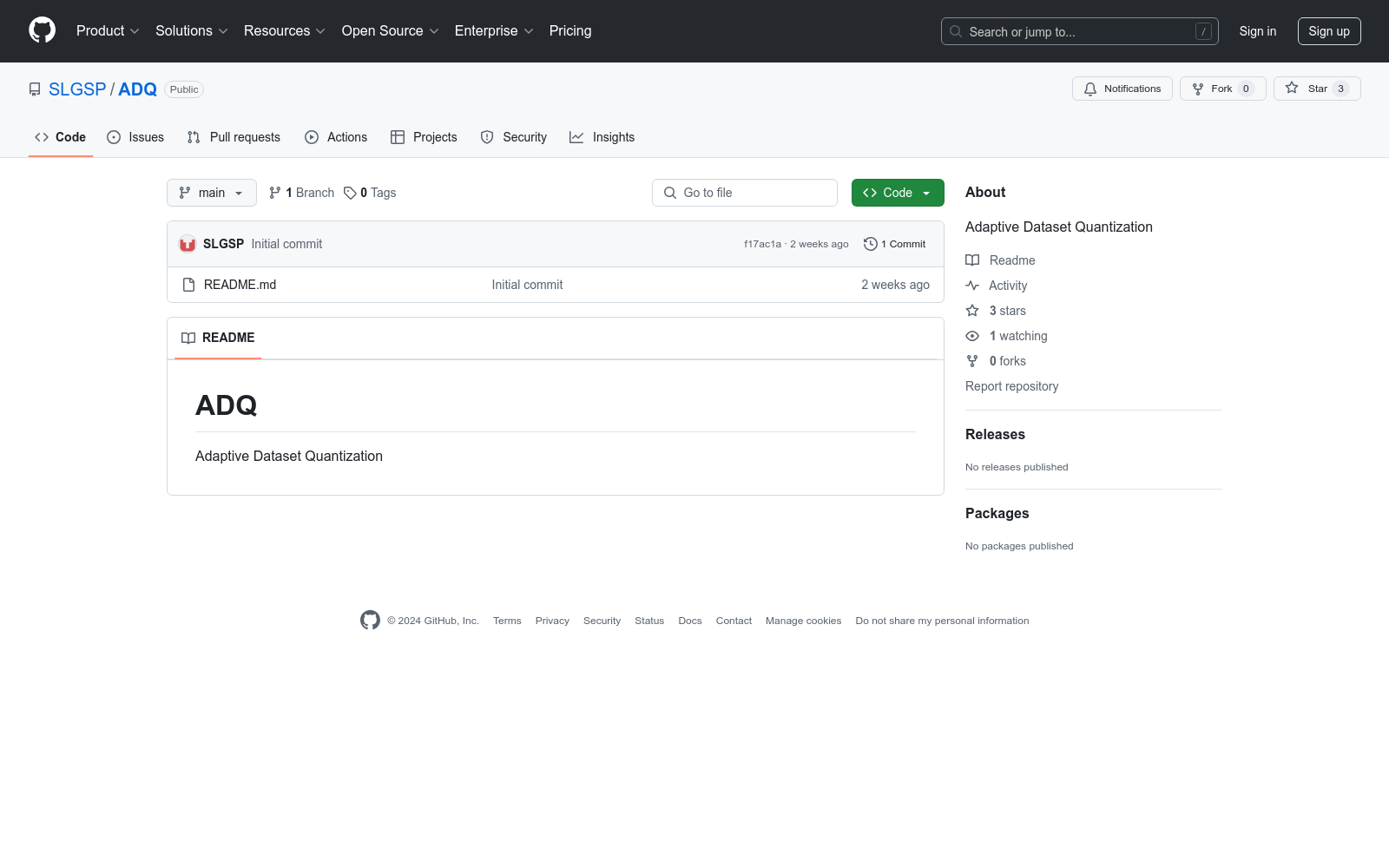Image resolution: width=1389 pixels, height=868 pixels.
Task: Open Security link in the footer
Action: [x=602, y=621]
